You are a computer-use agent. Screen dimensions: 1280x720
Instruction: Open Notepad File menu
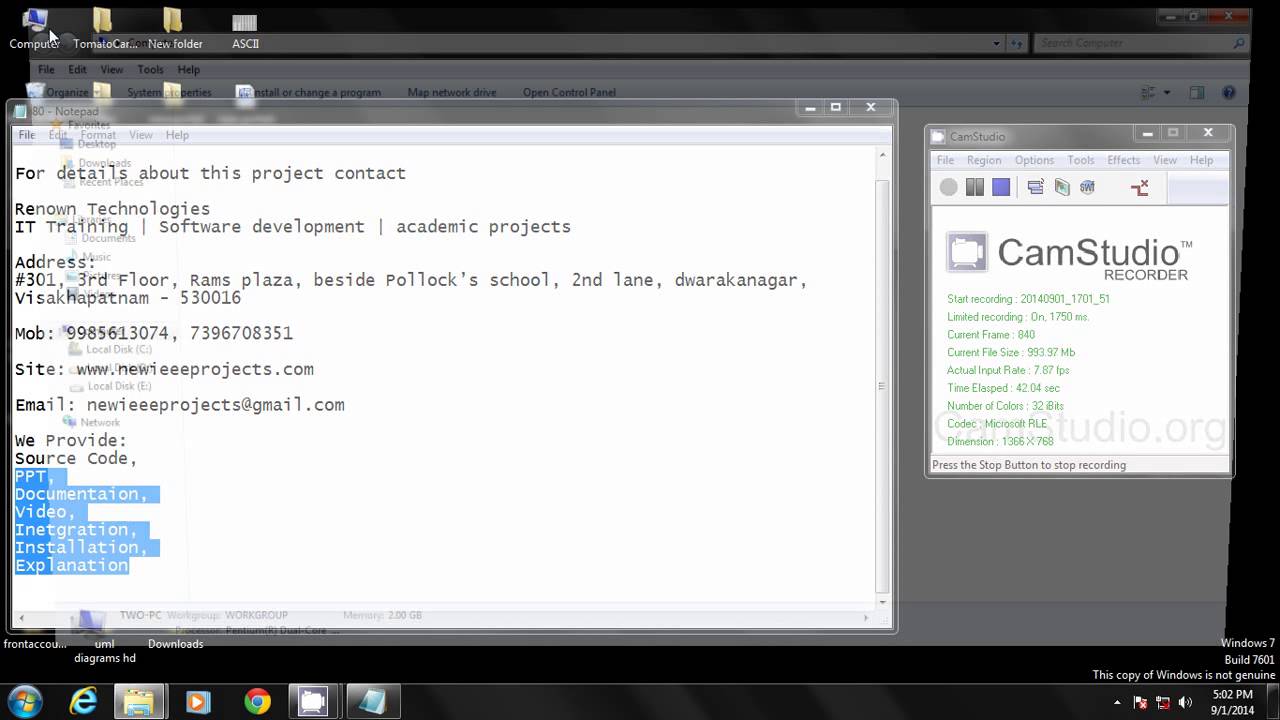[27, 135]
